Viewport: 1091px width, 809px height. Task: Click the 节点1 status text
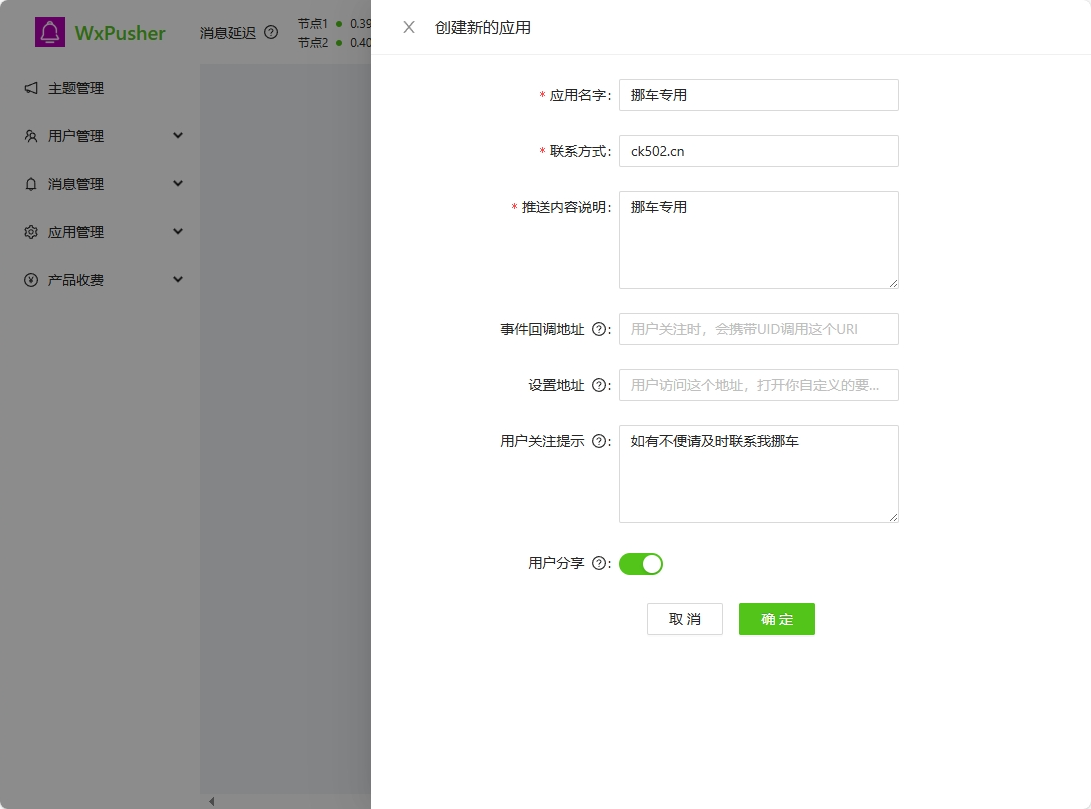312,24
